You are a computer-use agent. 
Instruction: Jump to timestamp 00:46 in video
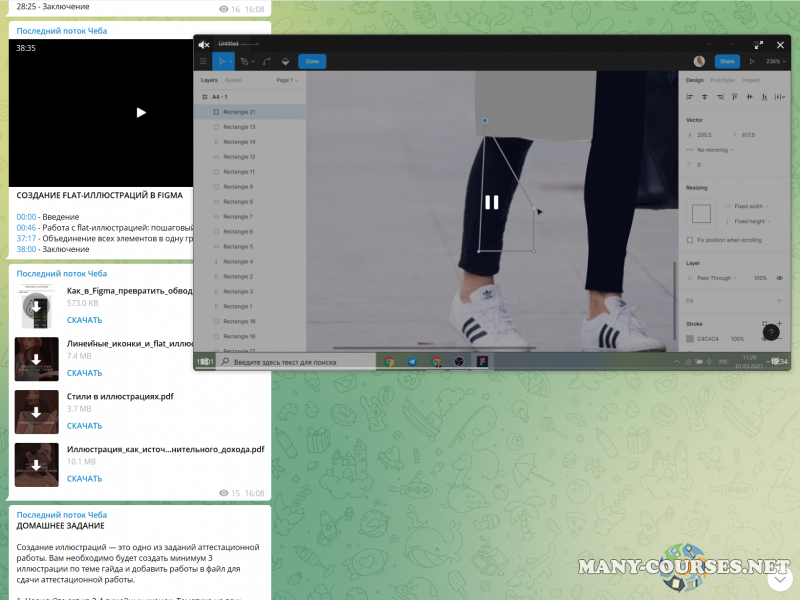pyautogui.click(x=27, y=228)
